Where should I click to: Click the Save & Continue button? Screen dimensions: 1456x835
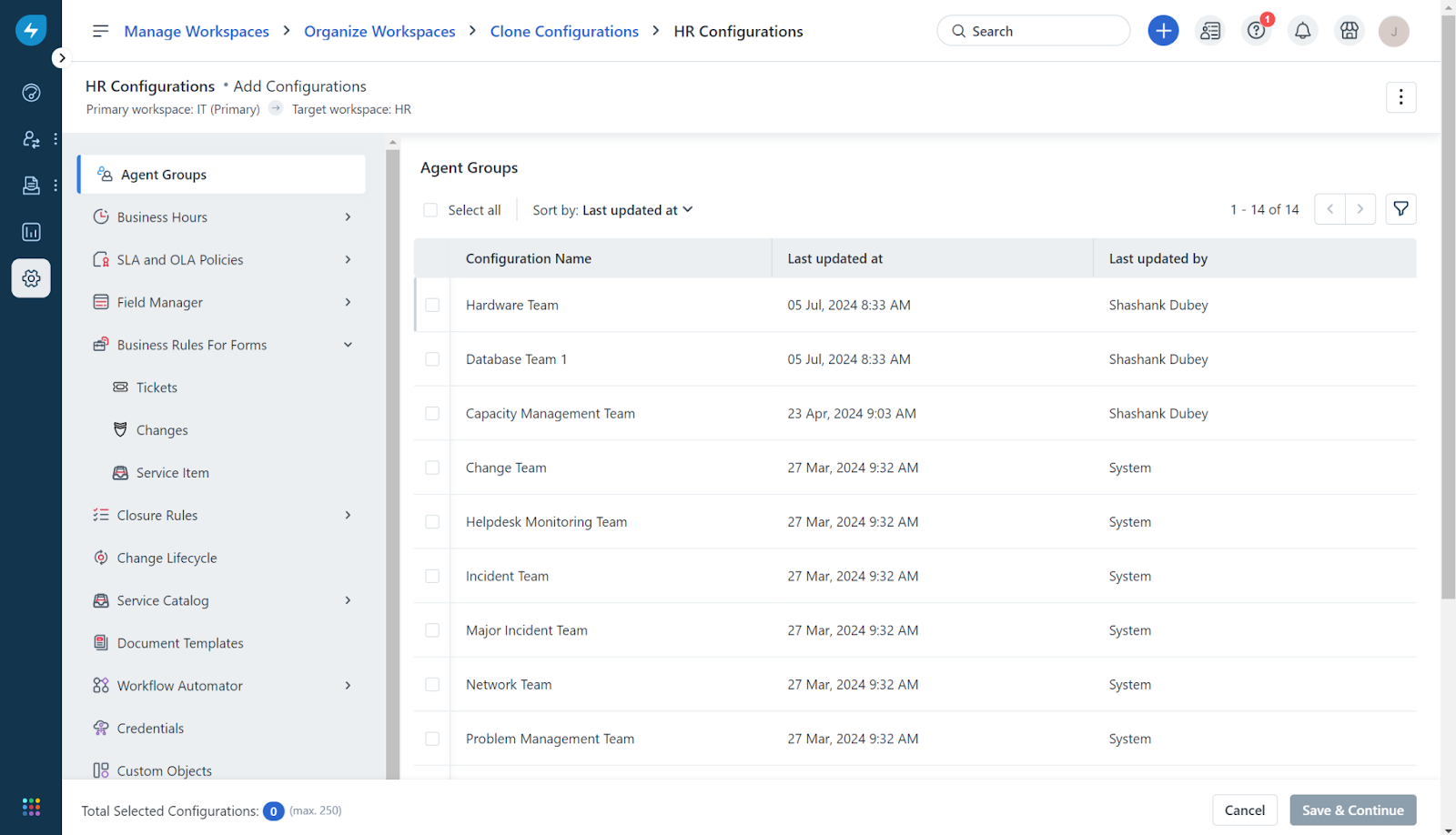pos(1353,810)
